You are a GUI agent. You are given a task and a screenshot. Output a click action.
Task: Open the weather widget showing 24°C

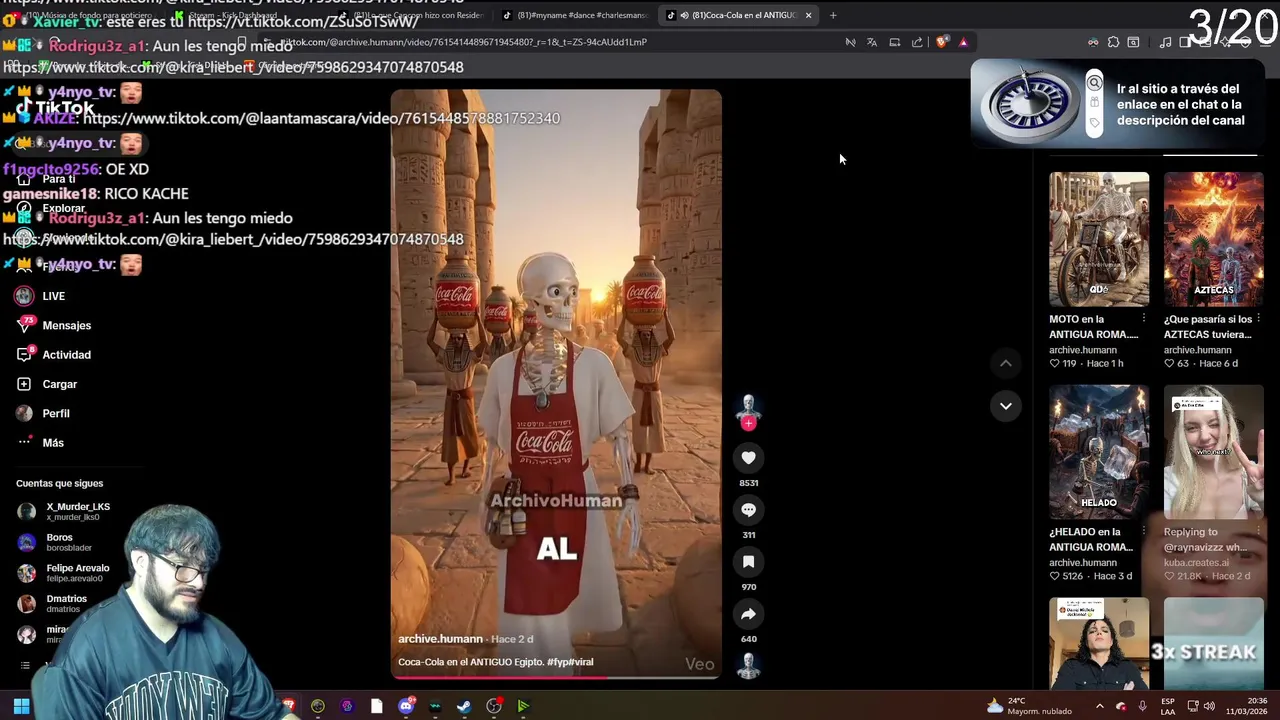(x=1028, y=706)
